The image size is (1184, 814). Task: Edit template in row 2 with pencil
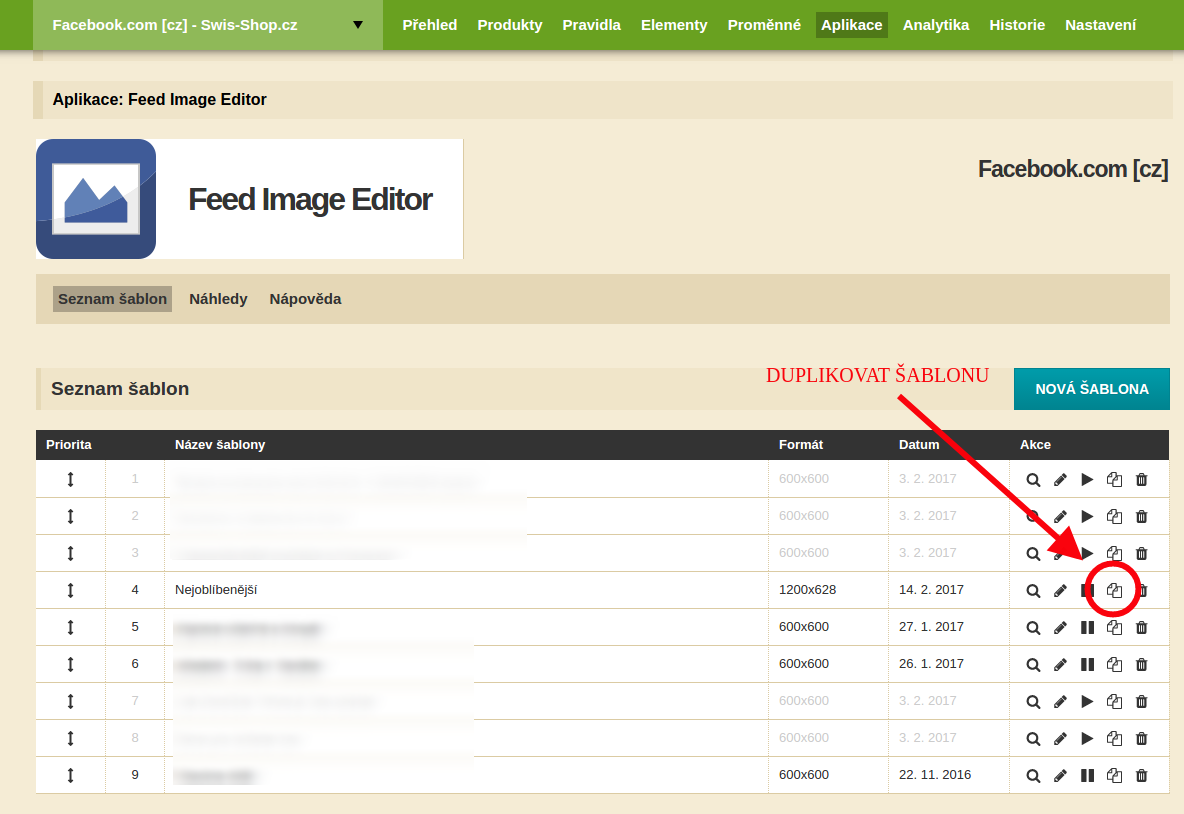click(1060, 516)
